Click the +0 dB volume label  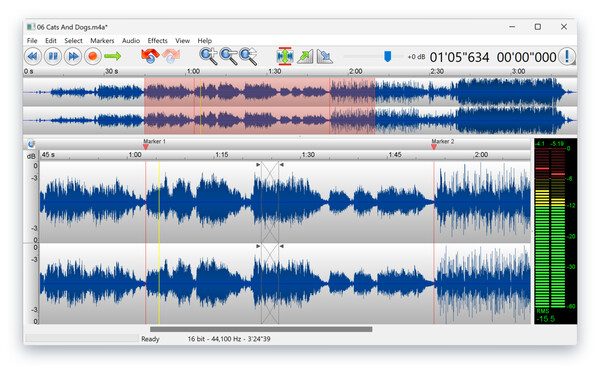[416, 57]
